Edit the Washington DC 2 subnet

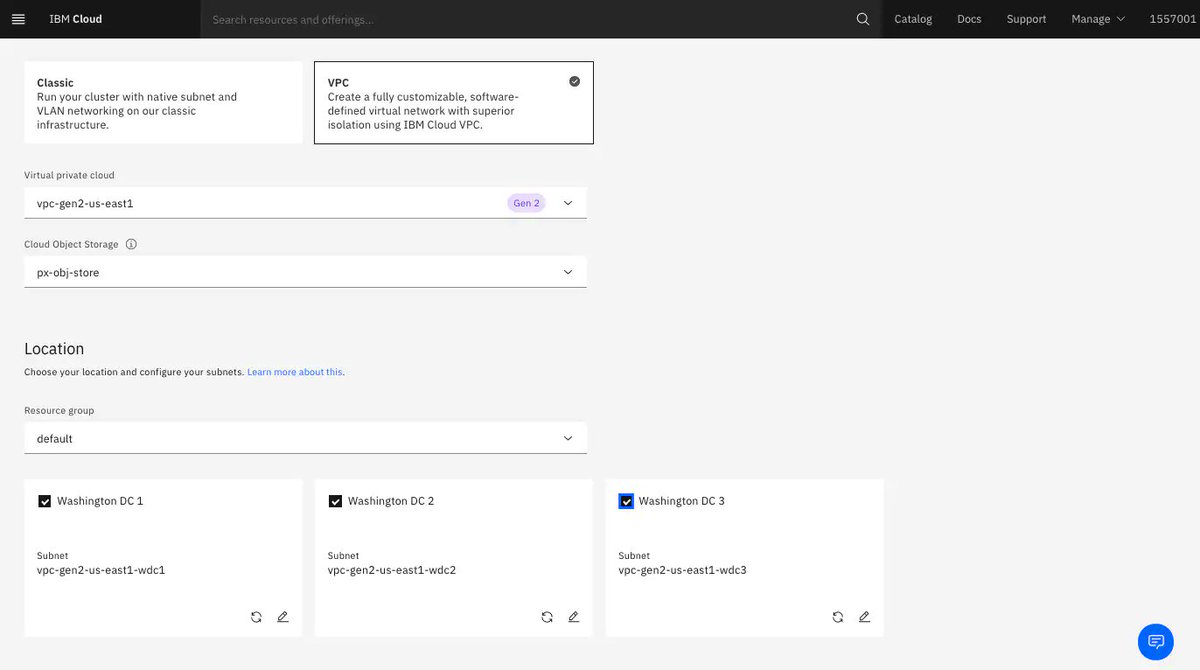coord(574,617)
